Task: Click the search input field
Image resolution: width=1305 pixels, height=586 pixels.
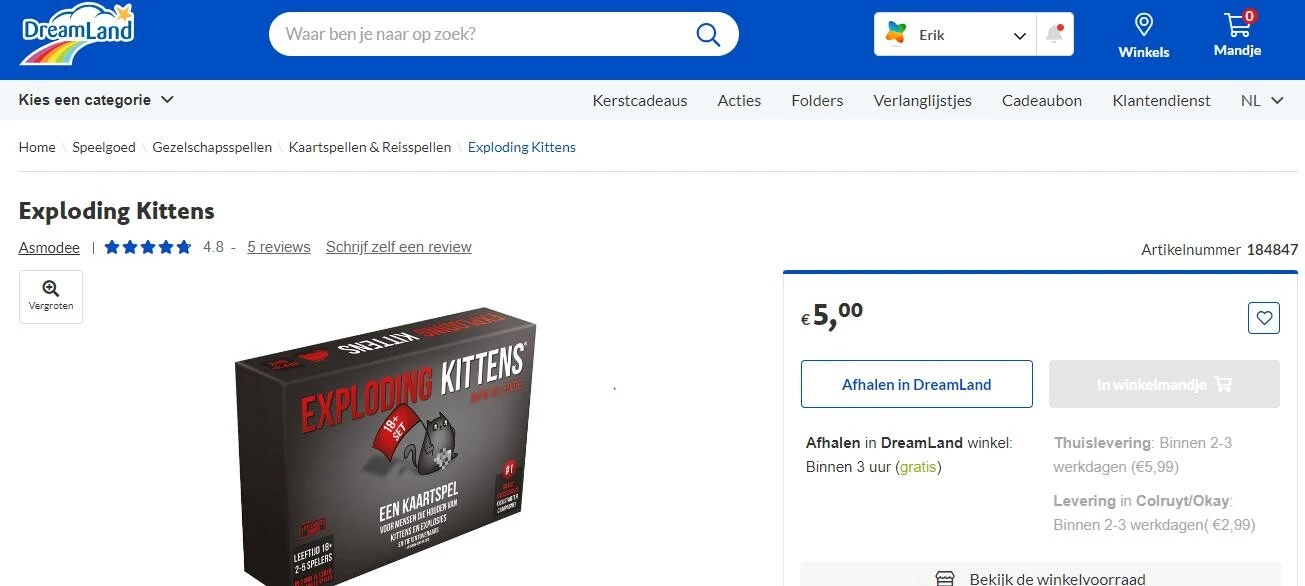Action: coord(485,34)
